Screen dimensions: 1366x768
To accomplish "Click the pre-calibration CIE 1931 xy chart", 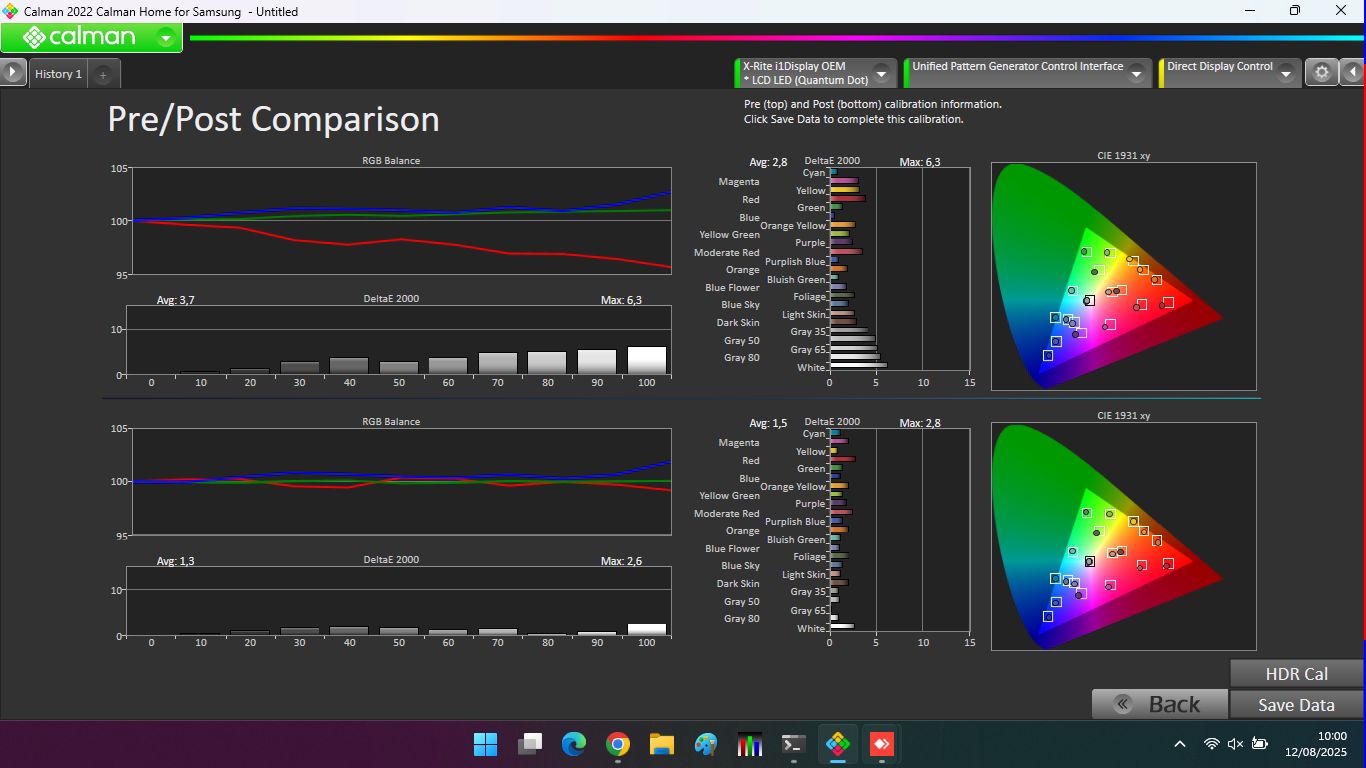I will coord(1123,276).
